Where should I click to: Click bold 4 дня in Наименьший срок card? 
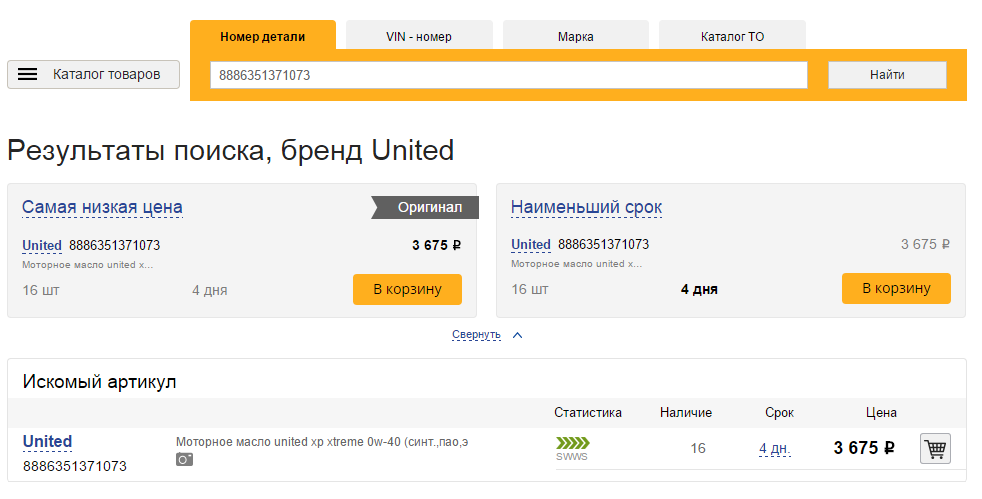pos(699,289)
